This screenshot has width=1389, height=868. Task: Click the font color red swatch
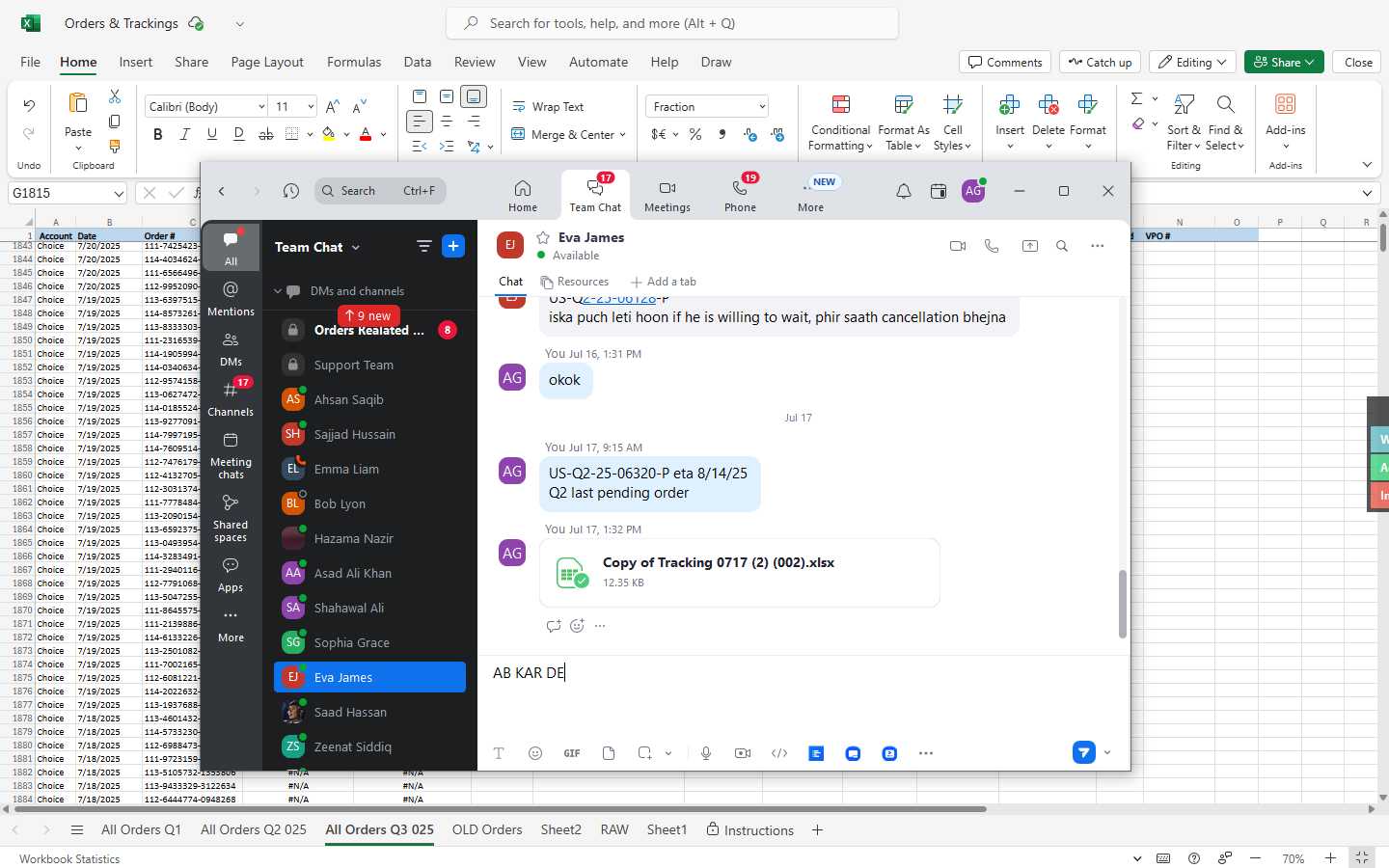pos(366,134)
